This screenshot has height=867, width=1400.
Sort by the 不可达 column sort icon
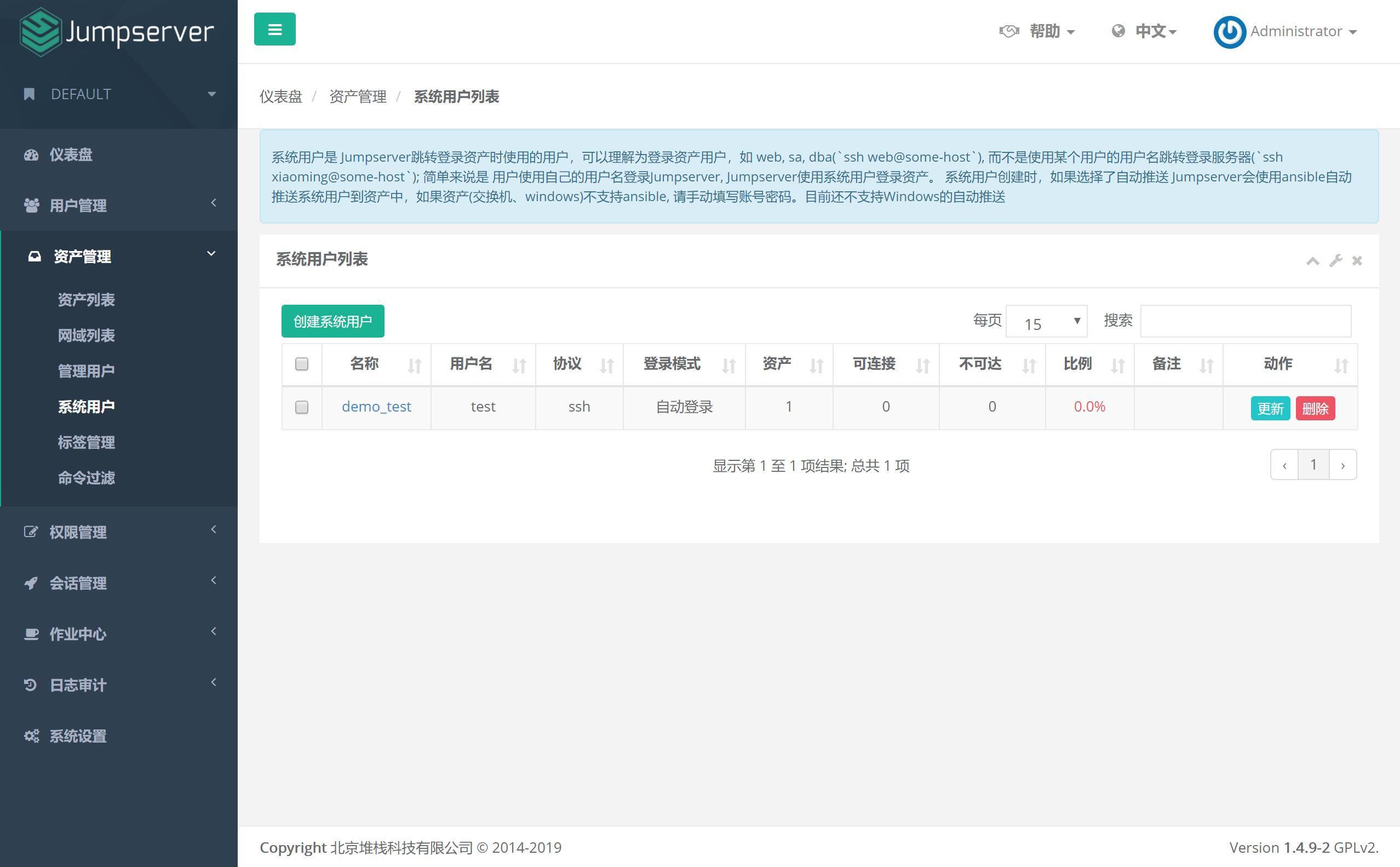(1029, 365)
